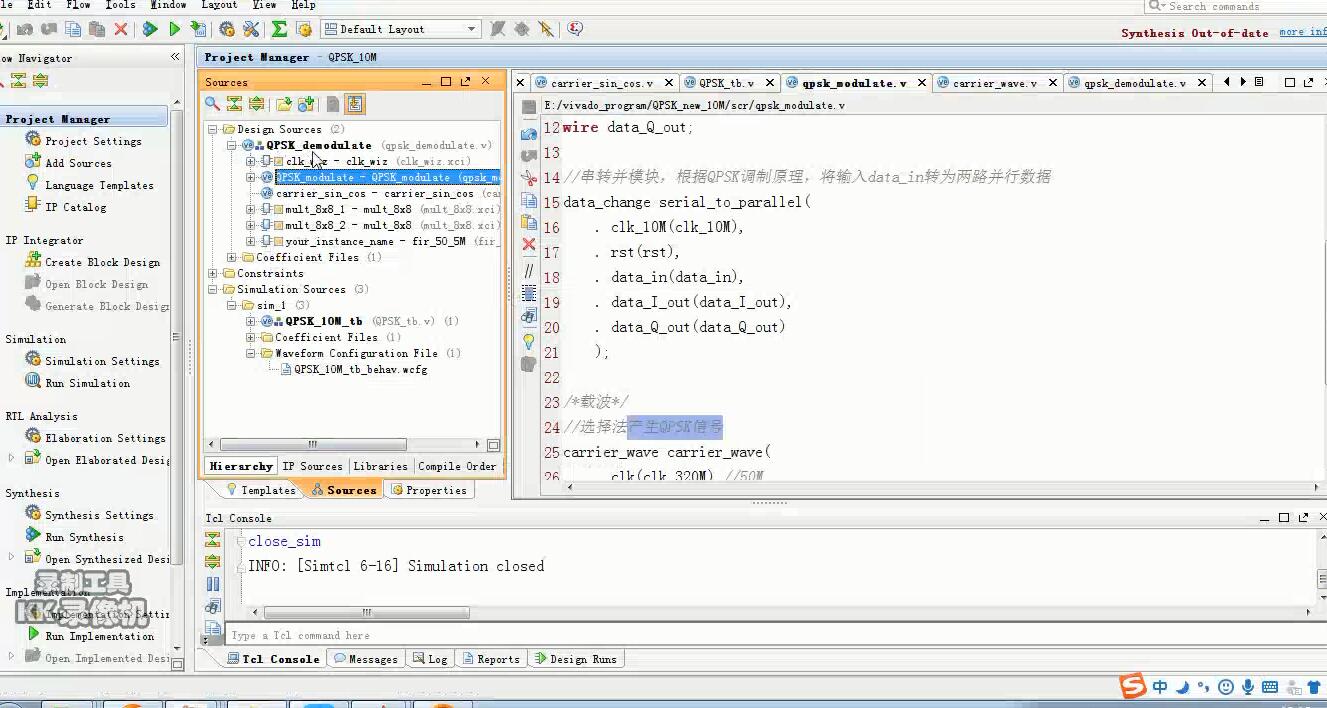Click Add Sources in Flow Navigator
1327x708 pixels.
coord(78,163)
